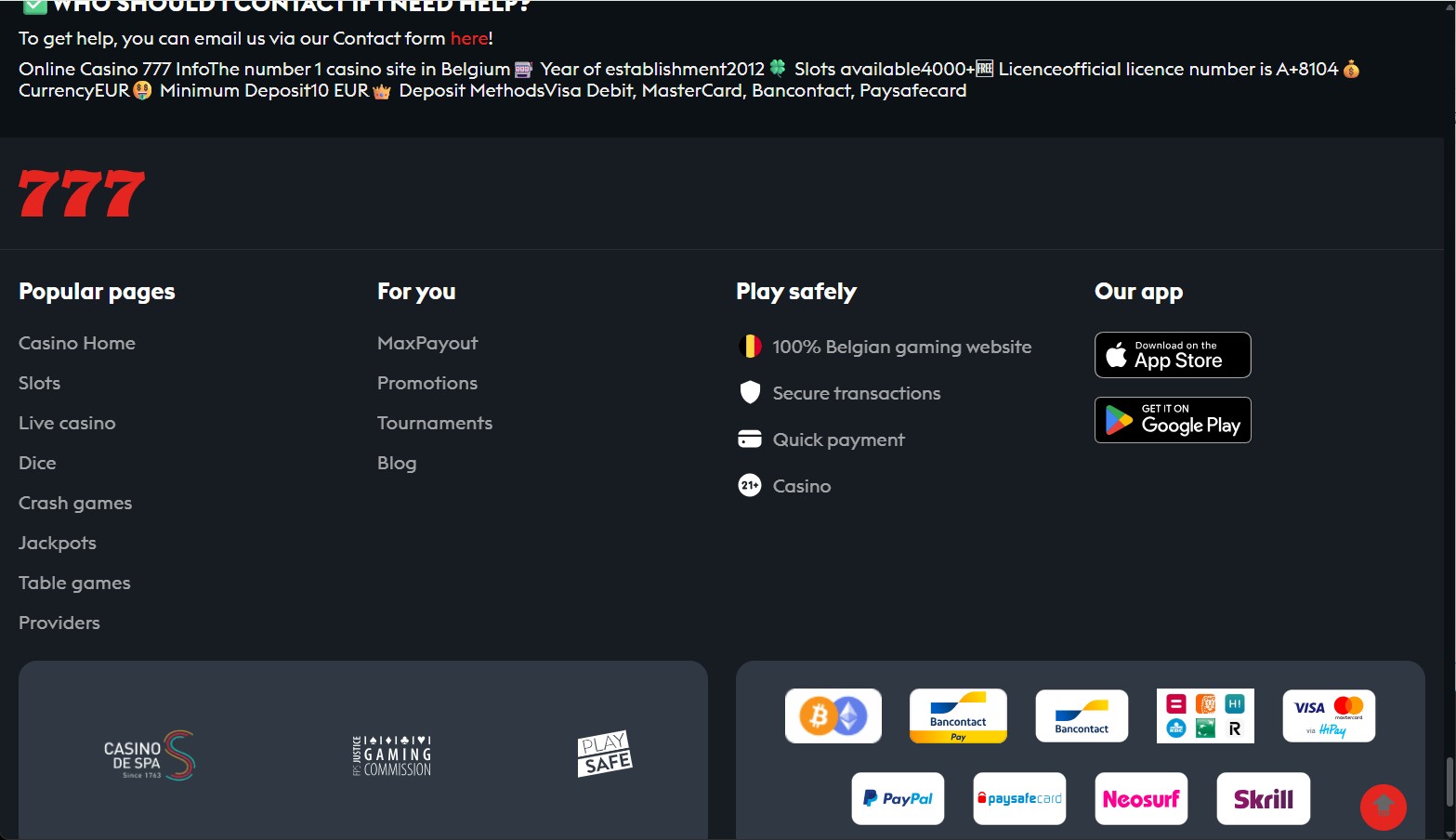Click the Bitcoin and Ethereum payment icon
This screenshot has height=840, width=1456.
[x=833, y=715]
